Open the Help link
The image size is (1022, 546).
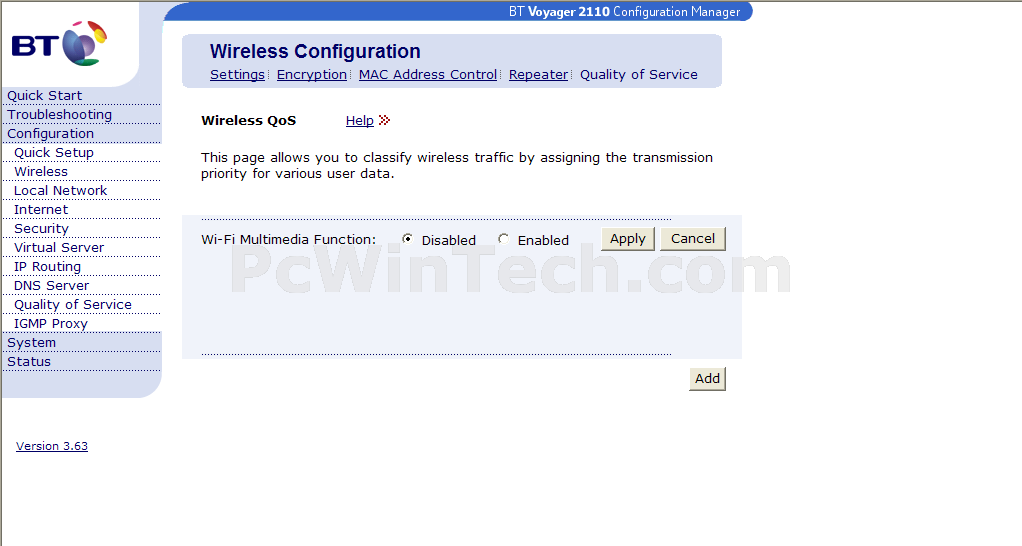pyautogui.click(x=360, y=121)
